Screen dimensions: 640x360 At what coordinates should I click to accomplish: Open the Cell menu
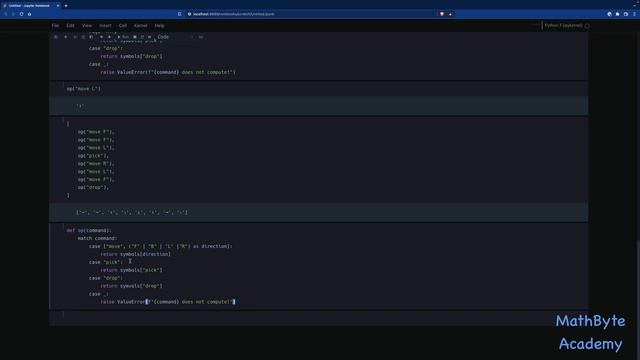click(x=122, y=25)
